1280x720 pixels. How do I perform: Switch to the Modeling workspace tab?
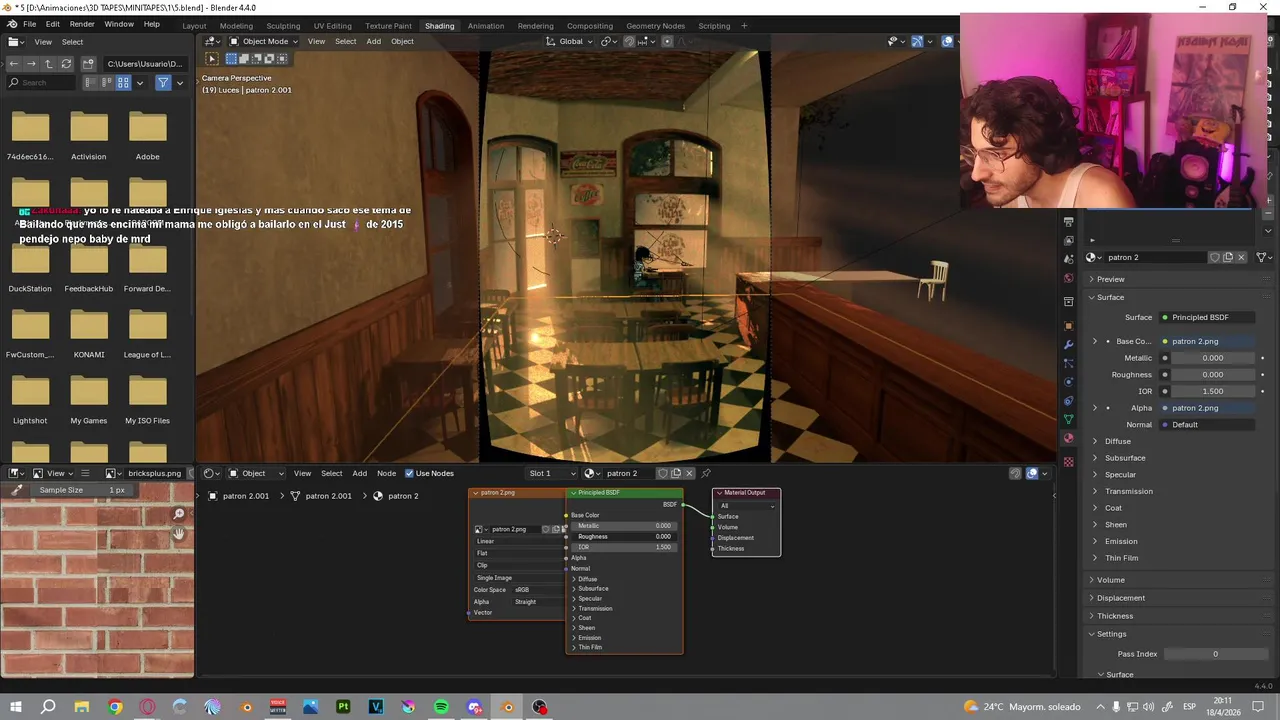(x=236, y=25)
